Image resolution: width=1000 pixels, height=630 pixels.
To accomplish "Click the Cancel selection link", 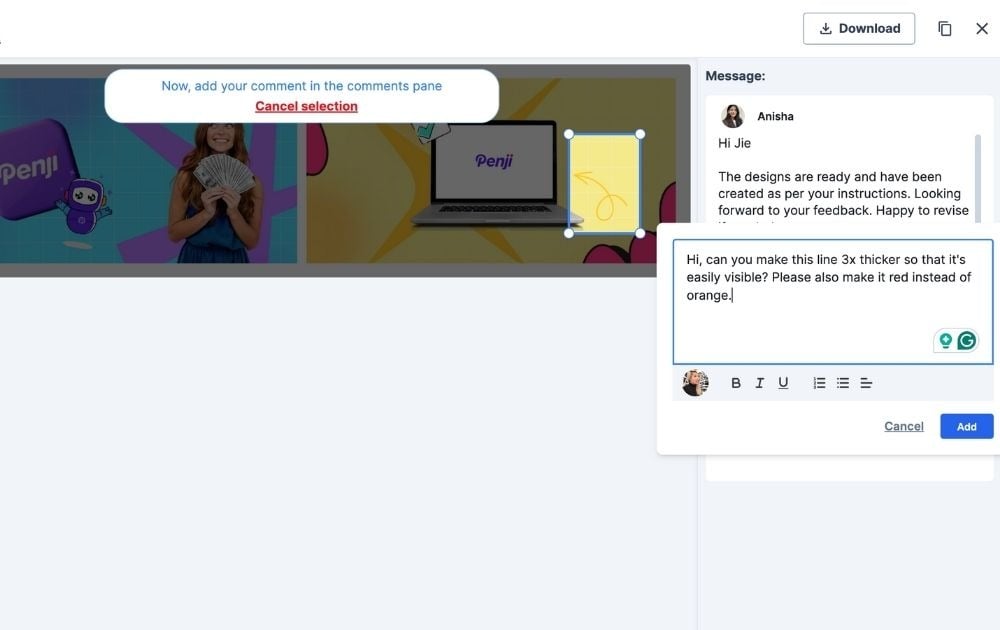I will point(306,106).
